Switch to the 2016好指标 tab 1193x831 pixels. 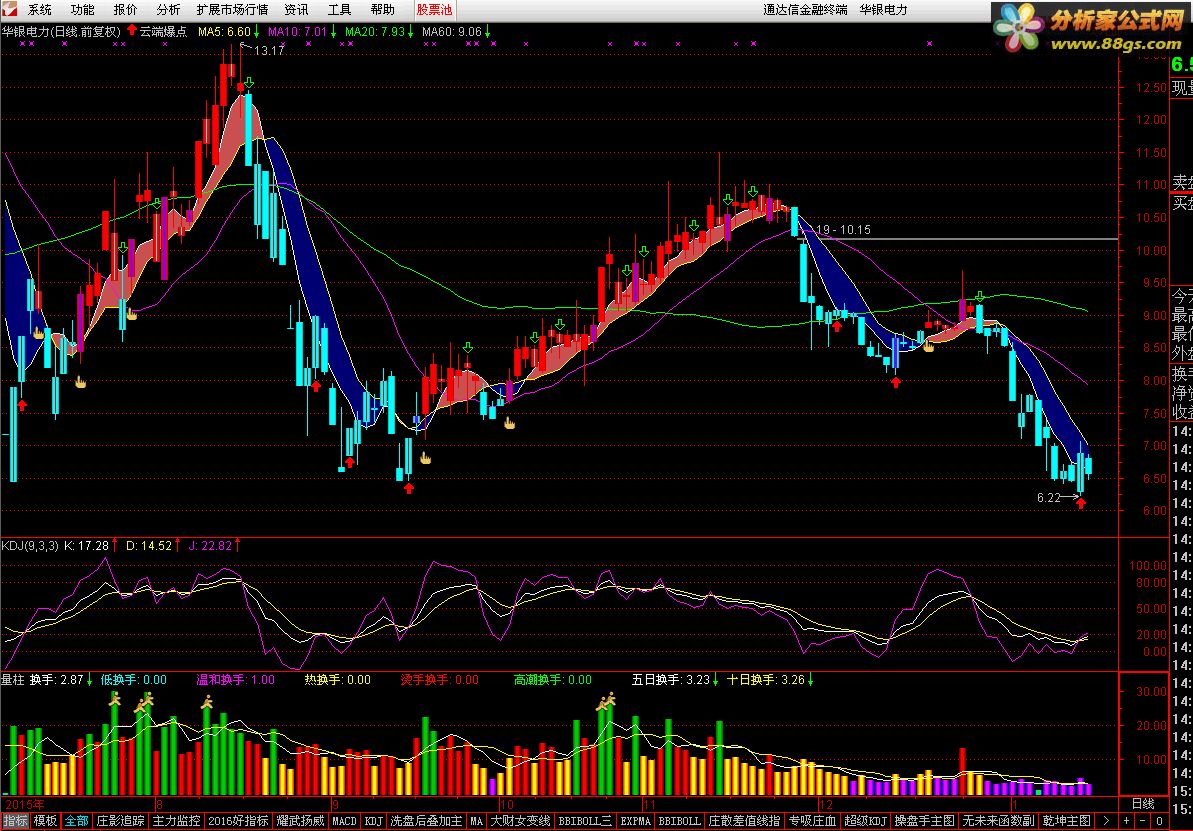(x=238, y=821)
